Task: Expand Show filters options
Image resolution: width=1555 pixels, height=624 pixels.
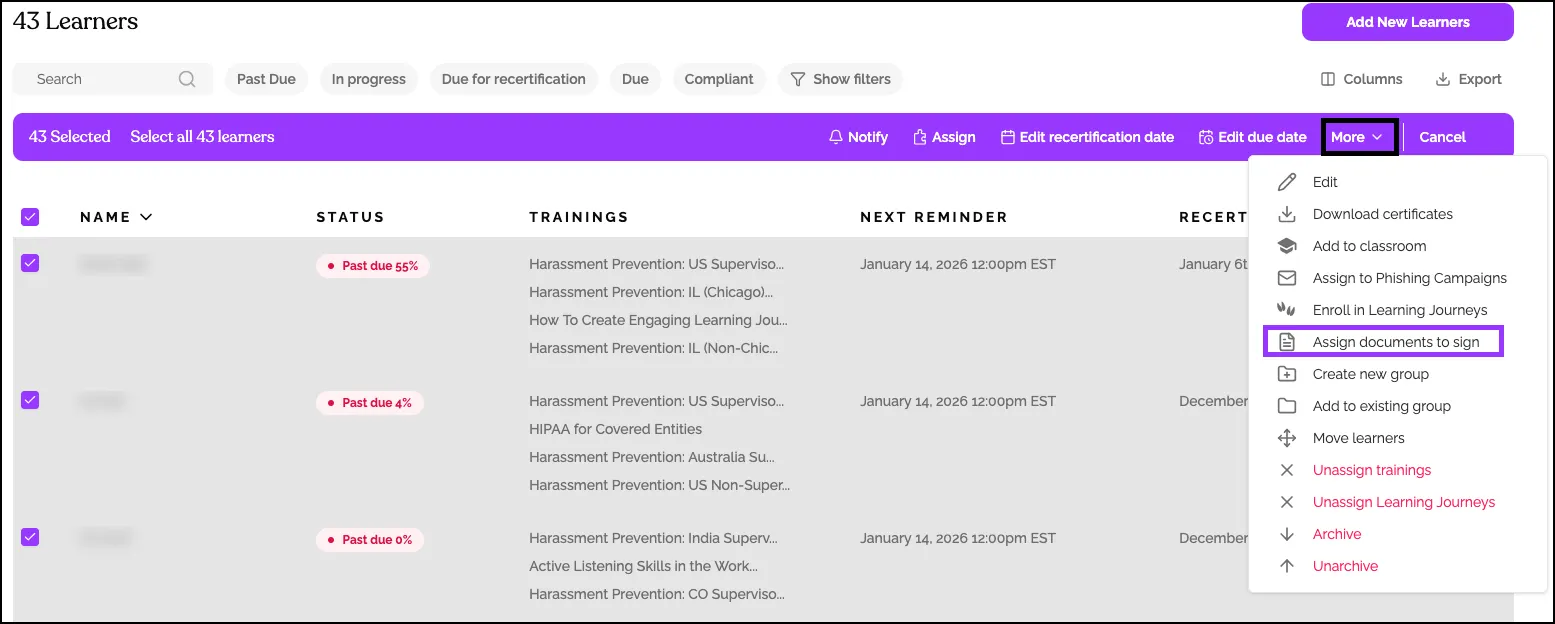Action: point(840,79)
